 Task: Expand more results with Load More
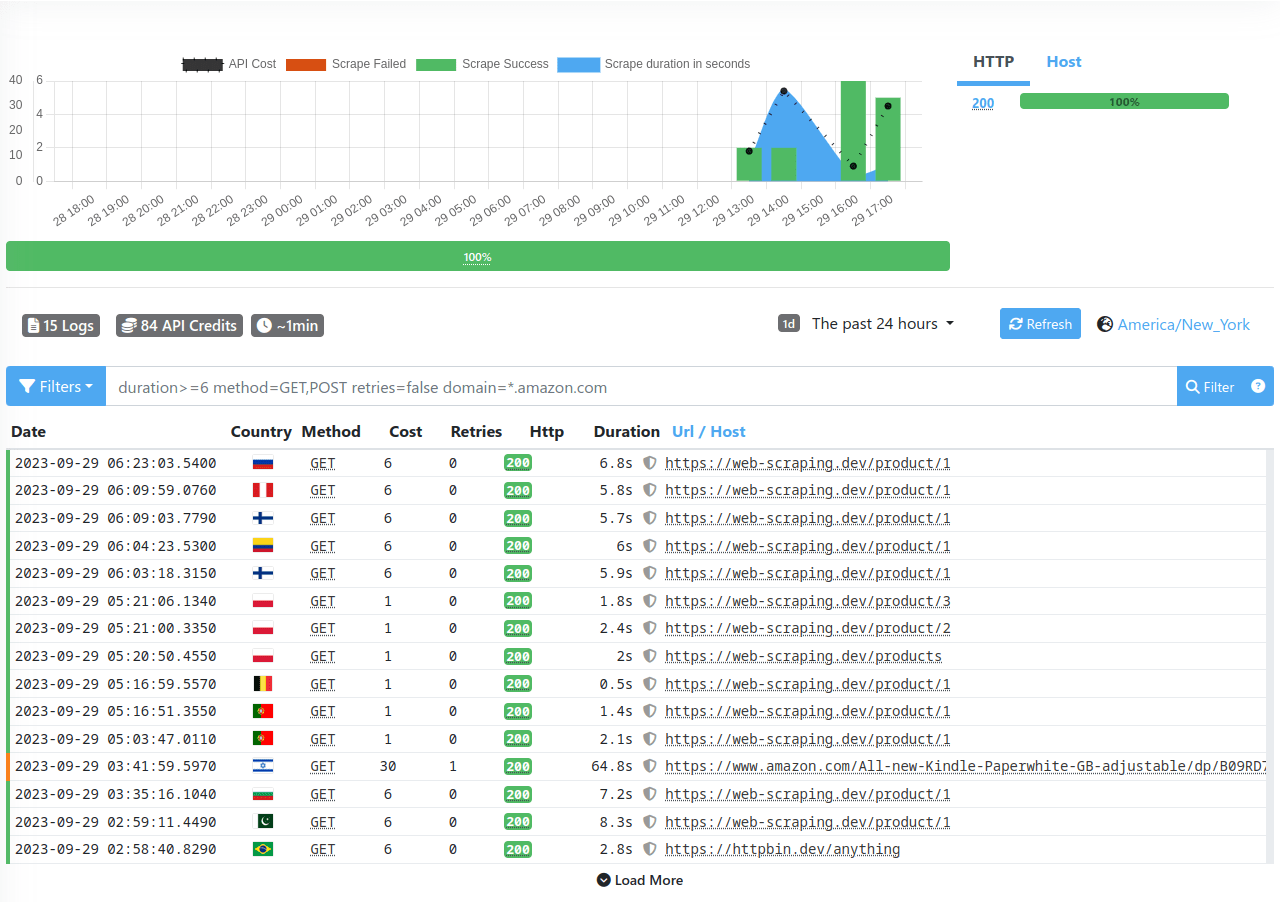coord(640,880)
